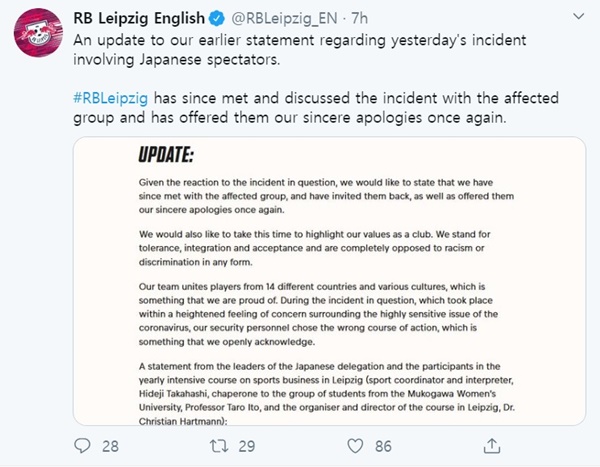Click the RB Leipzig profile avatar
The height and width of the screenshot is (467, 600).
38,33
